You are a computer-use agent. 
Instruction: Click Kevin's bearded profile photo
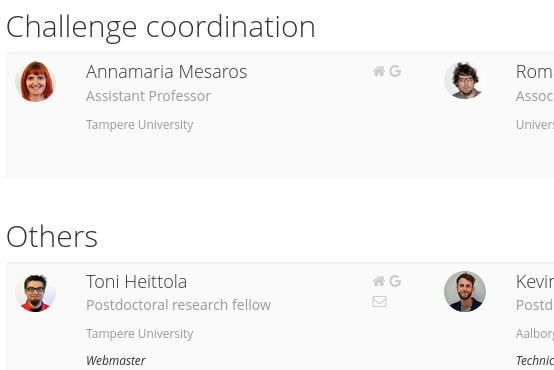click(465, 291)
